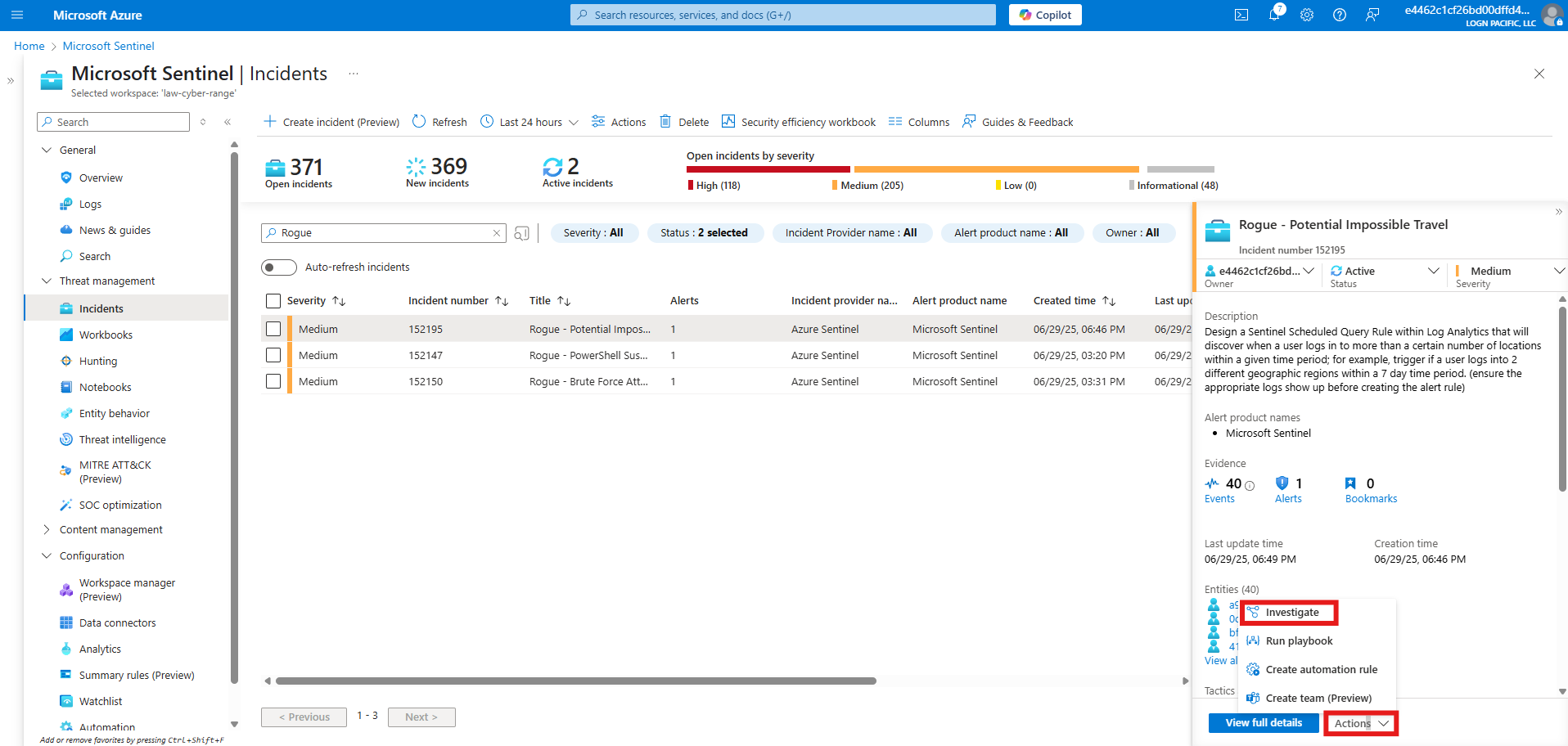
Task: Open the Status dropdown showing Active
Action: click(x=1384, y=272)
